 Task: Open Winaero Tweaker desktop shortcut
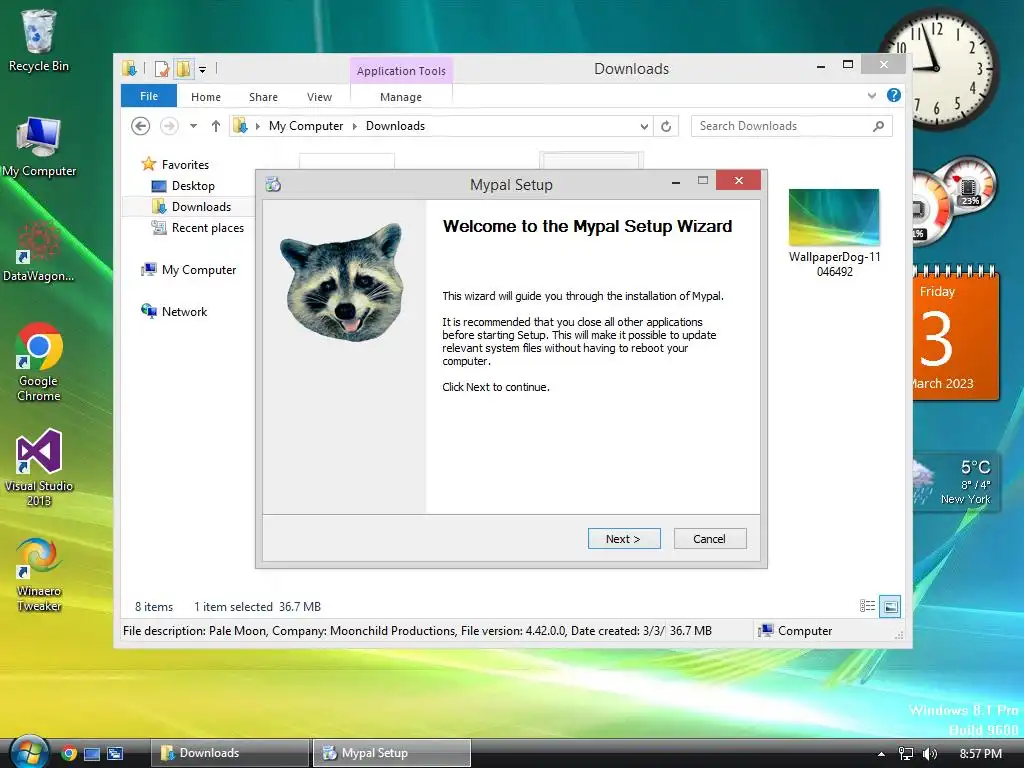39,575
